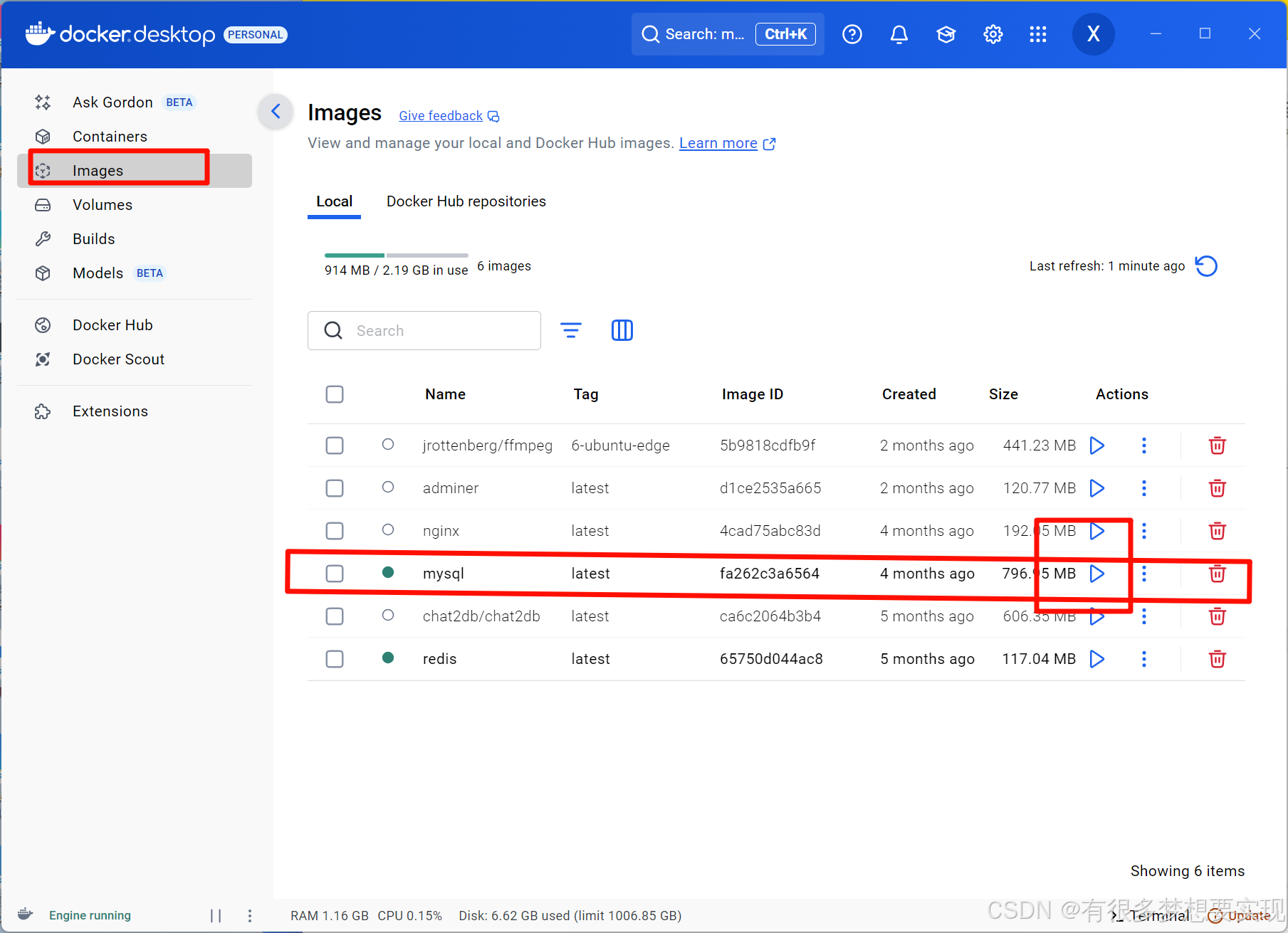This screenshot has height=933, width=1288.
Task: Run the nginx image
Action: coord(1096,531)
